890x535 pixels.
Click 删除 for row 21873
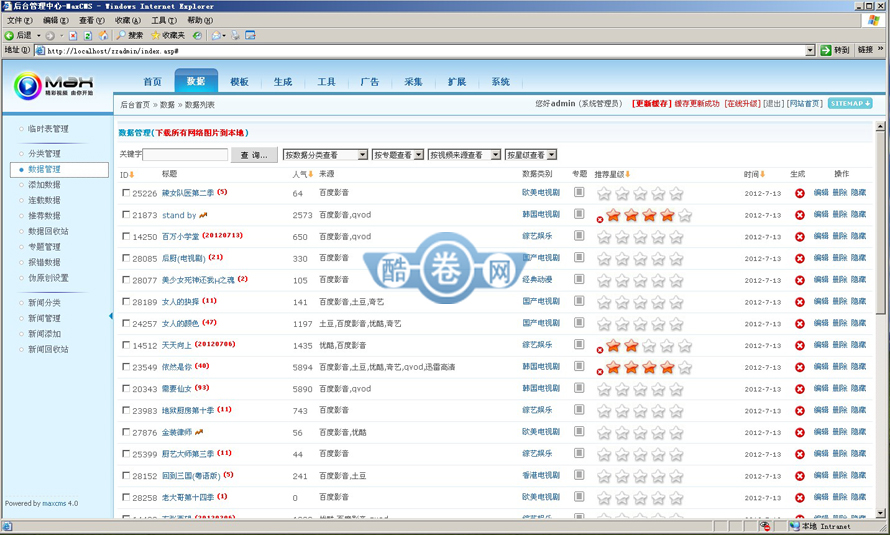click(839, 214)
